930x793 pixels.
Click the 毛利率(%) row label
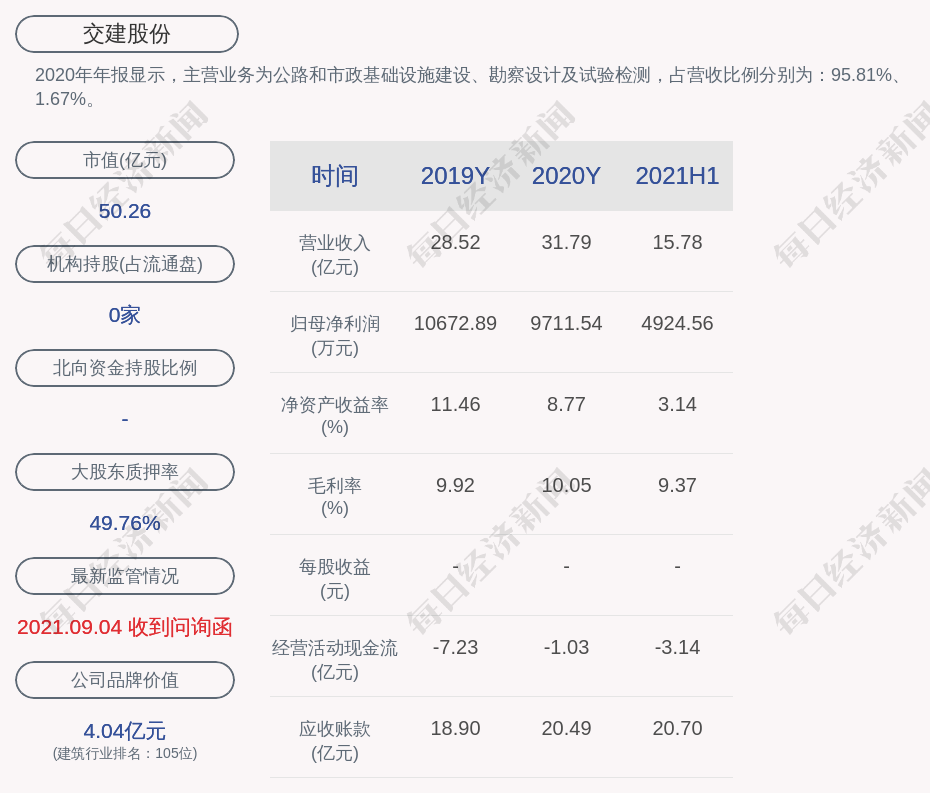coord(335,497)
